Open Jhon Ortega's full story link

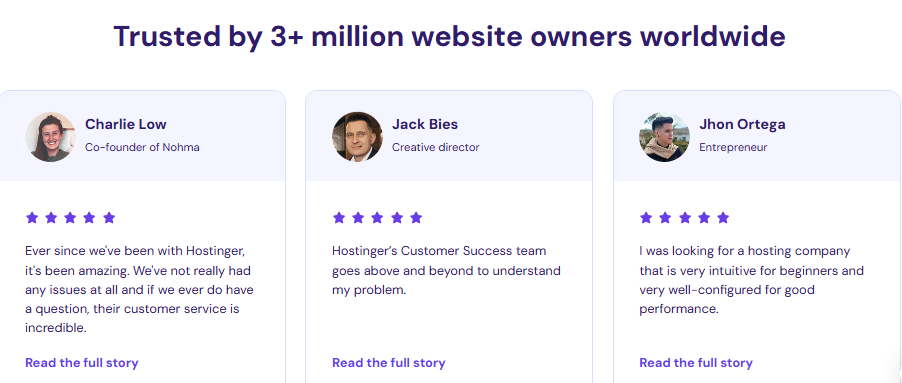(696, 363)
